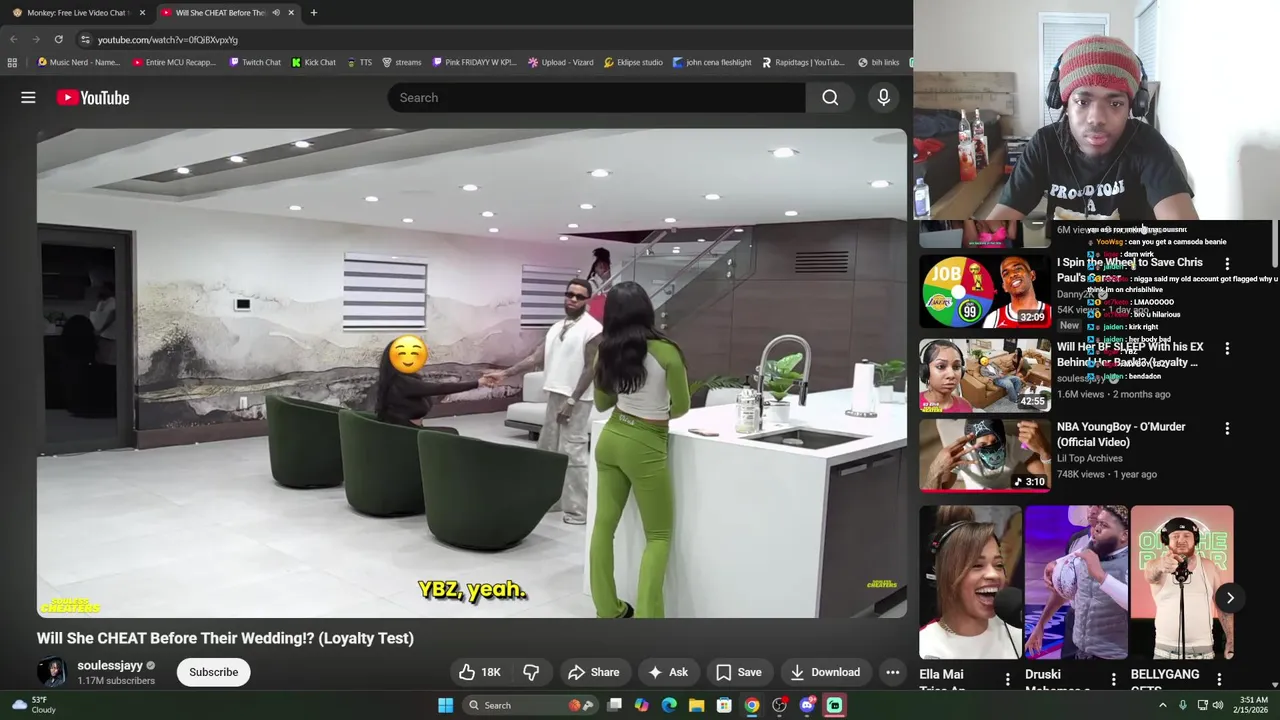1280x720 pixels.
Task: Open the 42:55 loyalty test thumbnail
Action: point(985,375)
